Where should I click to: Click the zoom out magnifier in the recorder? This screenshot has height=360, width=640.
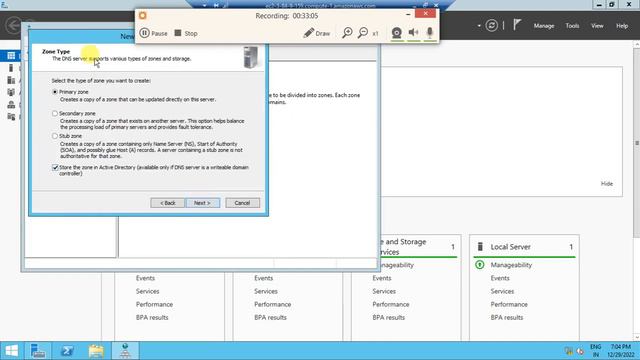pos(362,33)
